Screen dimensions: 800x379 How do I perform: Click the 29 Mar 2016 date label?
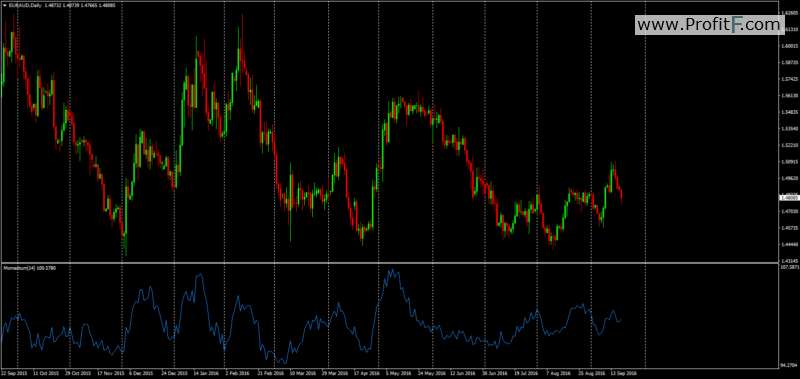click(x=334, y=373)
